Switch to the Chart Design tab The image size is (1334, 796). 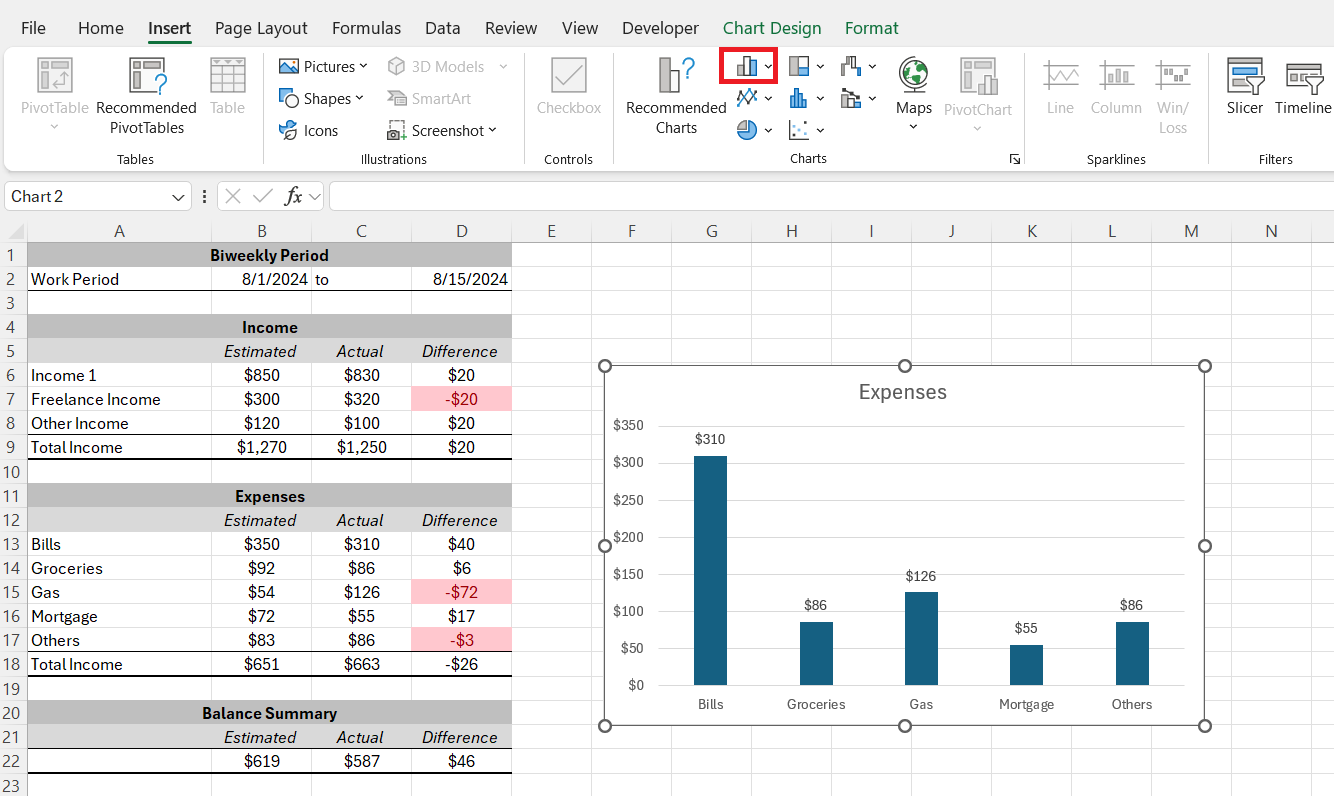772,28
